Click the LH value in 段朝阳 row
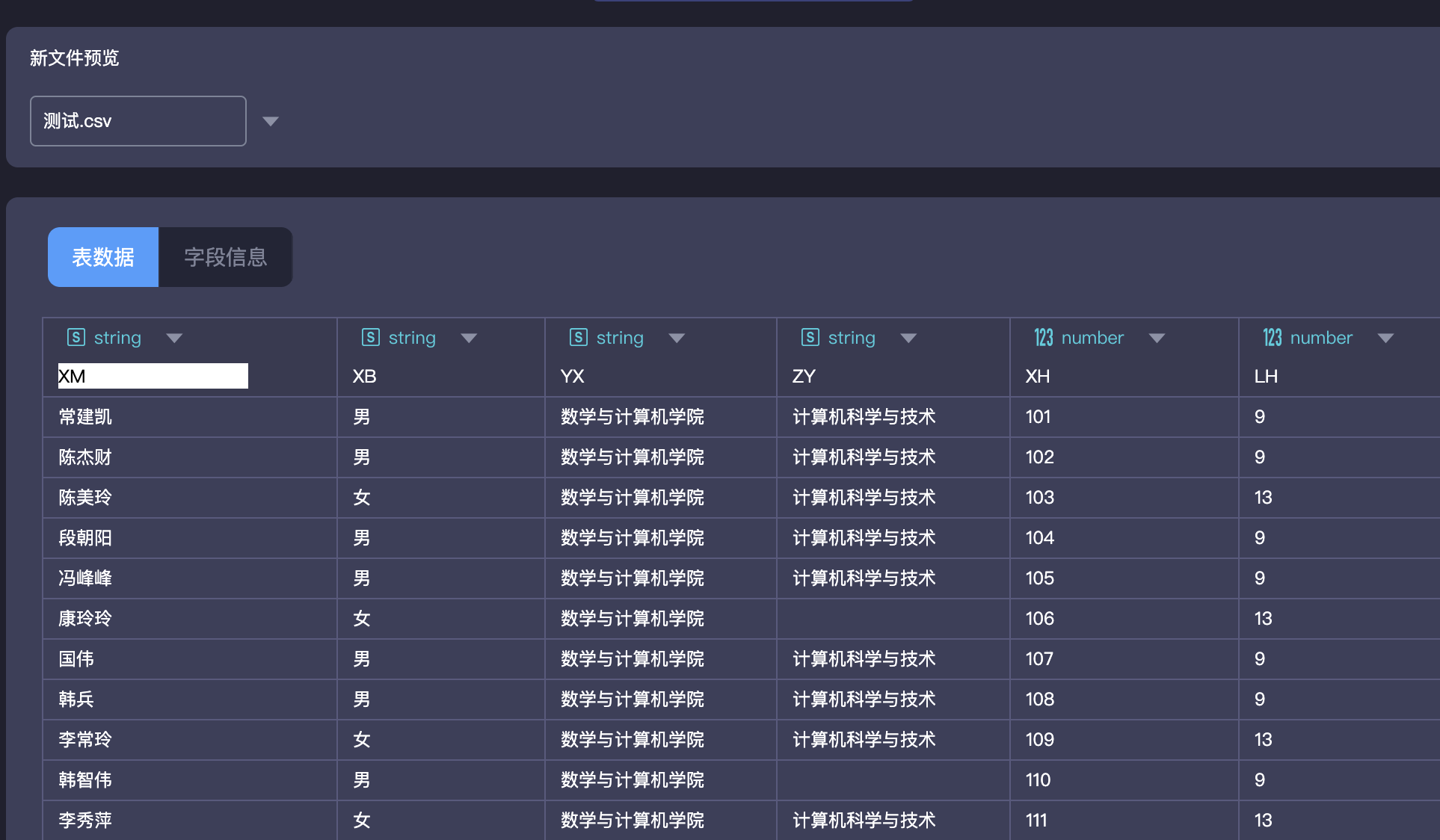The height and width of the screenshot is (840, 1440). pyautogui.click(x=1260, y=538)
